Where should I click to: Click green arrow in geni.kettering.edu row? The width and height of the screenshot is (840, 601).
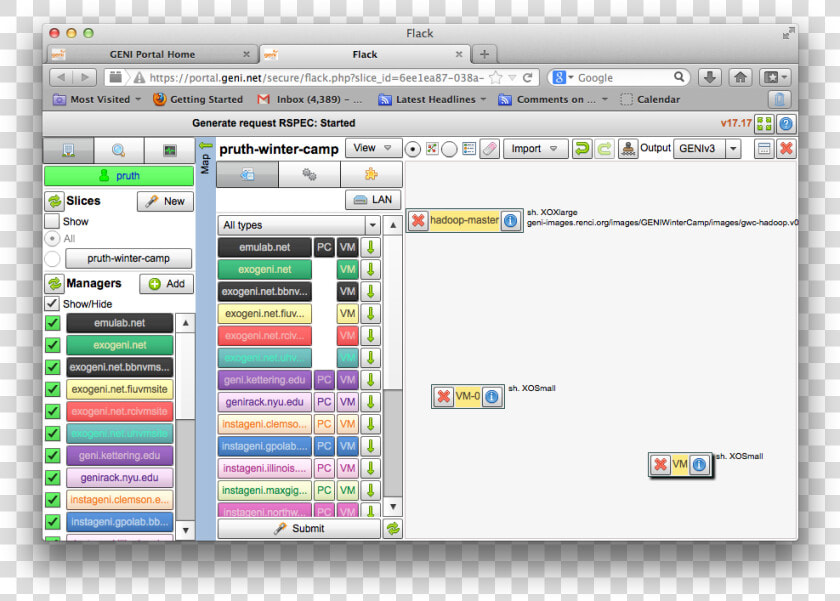click(x=370, y=380)
